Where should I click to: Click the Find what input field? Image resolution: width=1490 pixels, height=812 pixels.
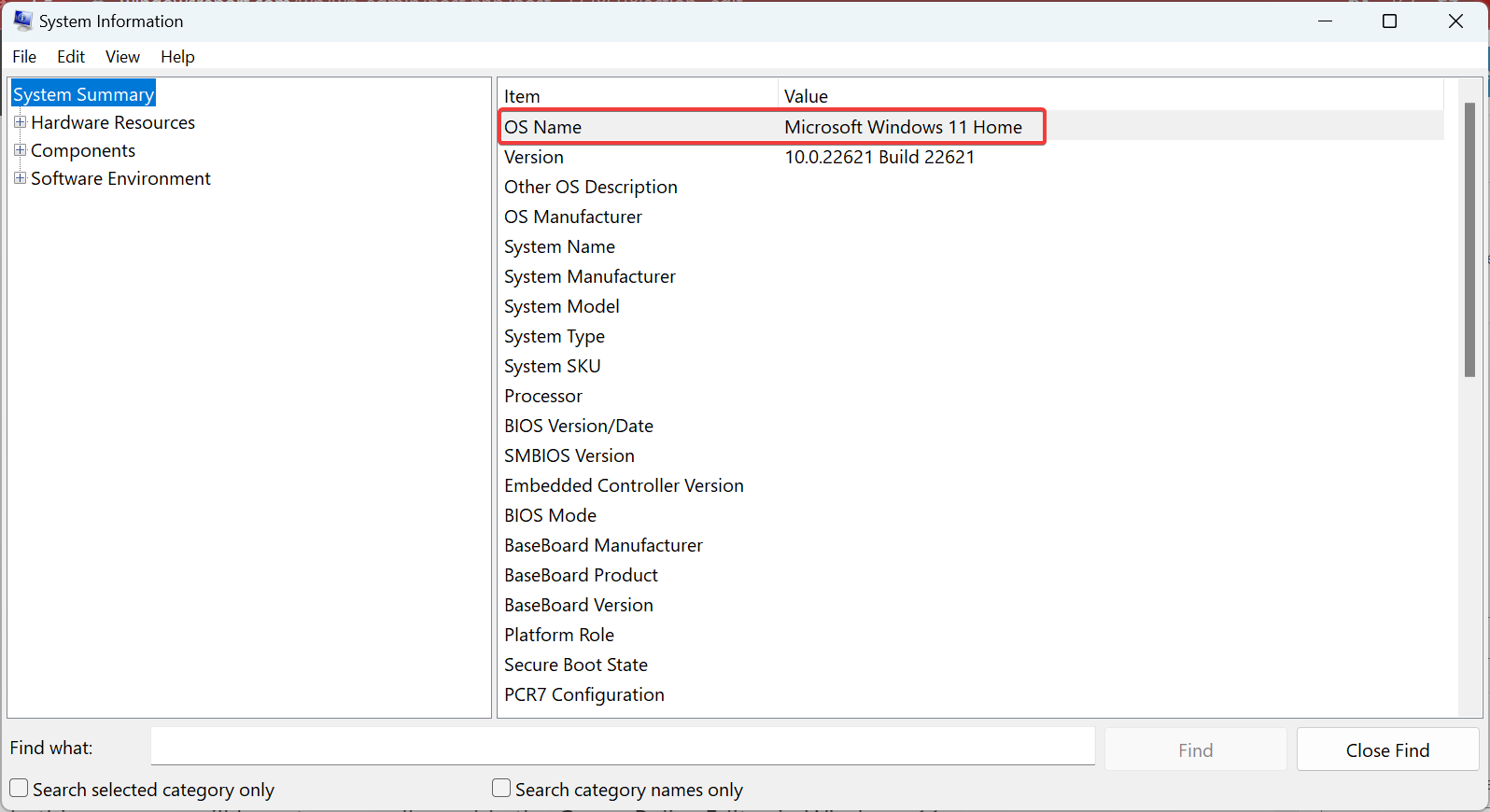pos(623,747)
